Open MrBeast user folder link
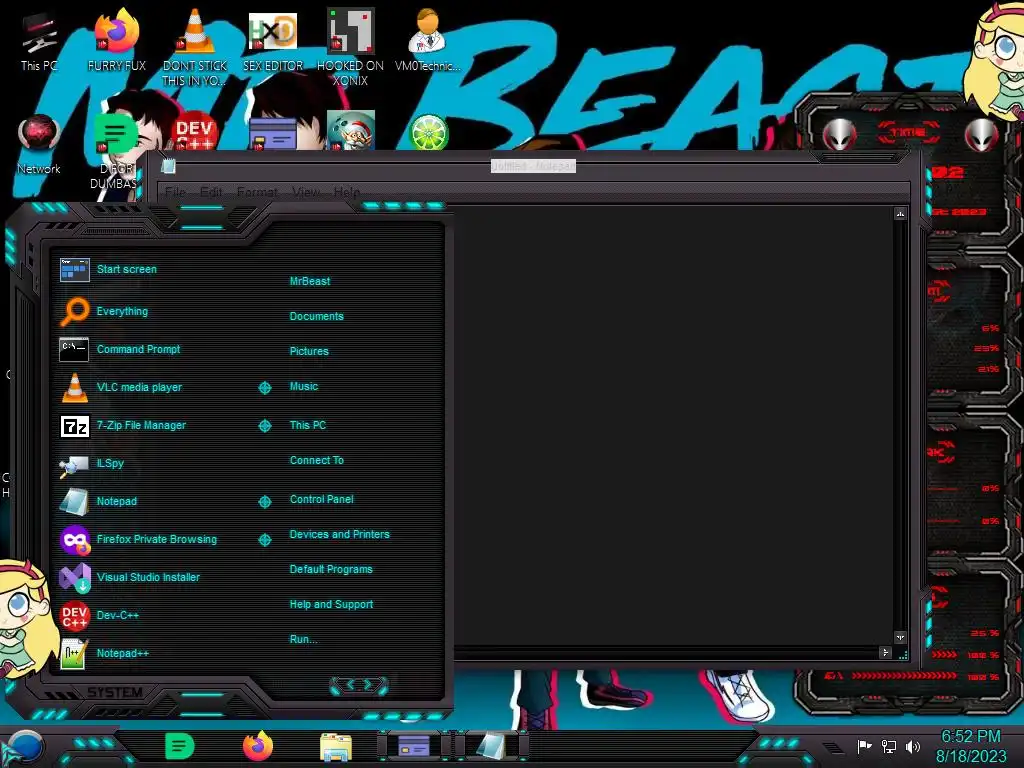The height and width of the screenshot is (768, 1024). 310,281
